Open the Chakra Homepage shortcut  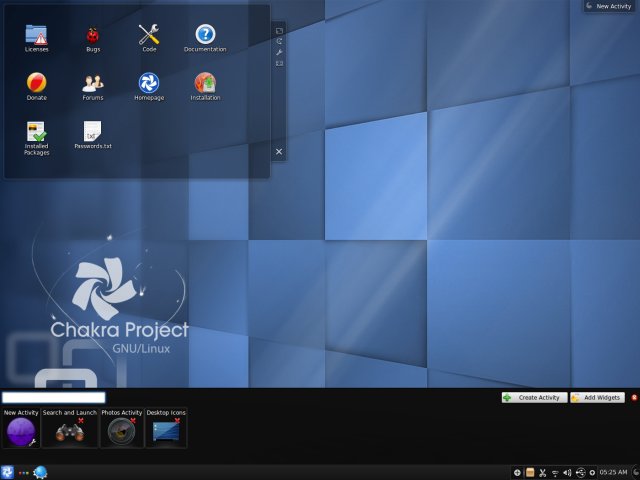(x=149, y=83)
